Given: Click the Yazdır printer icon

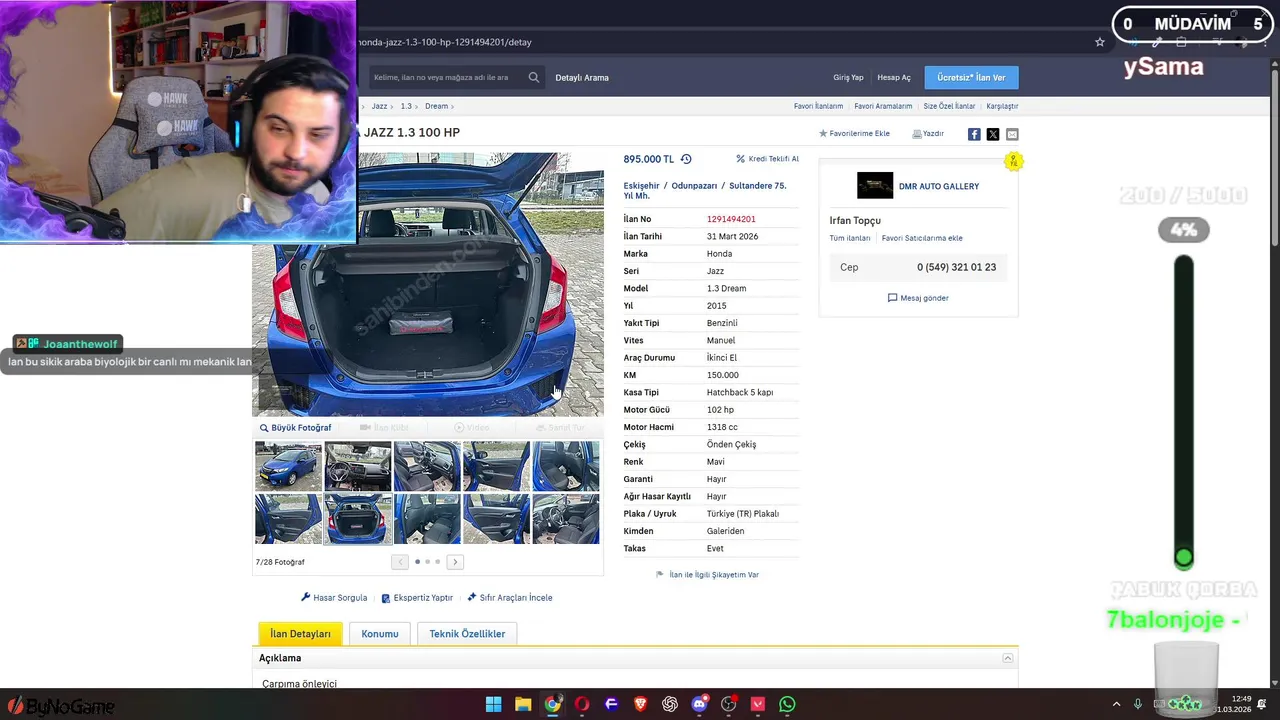Looking at the screenshot, I should [917, 133].
